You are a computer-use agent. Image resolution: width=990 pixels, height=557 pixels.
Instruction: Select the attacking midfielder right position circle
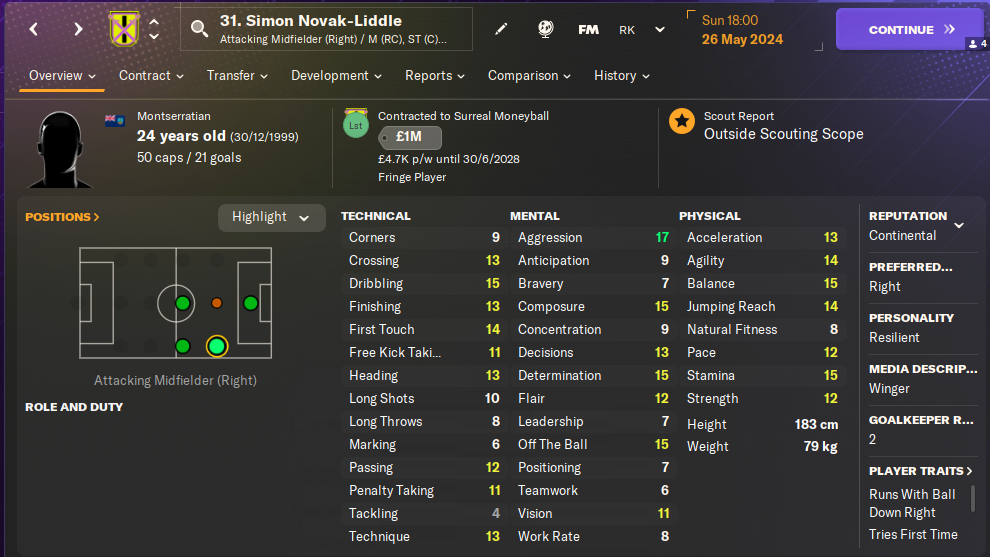(216, 347)
